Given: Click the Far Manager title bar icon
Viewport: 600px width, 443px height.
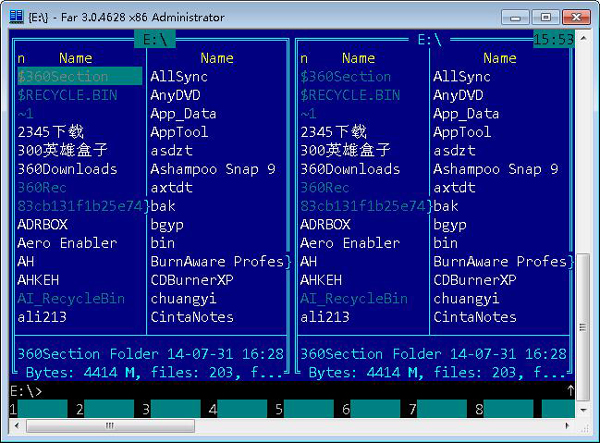Looking at the screenshot, I should point(16,17).
